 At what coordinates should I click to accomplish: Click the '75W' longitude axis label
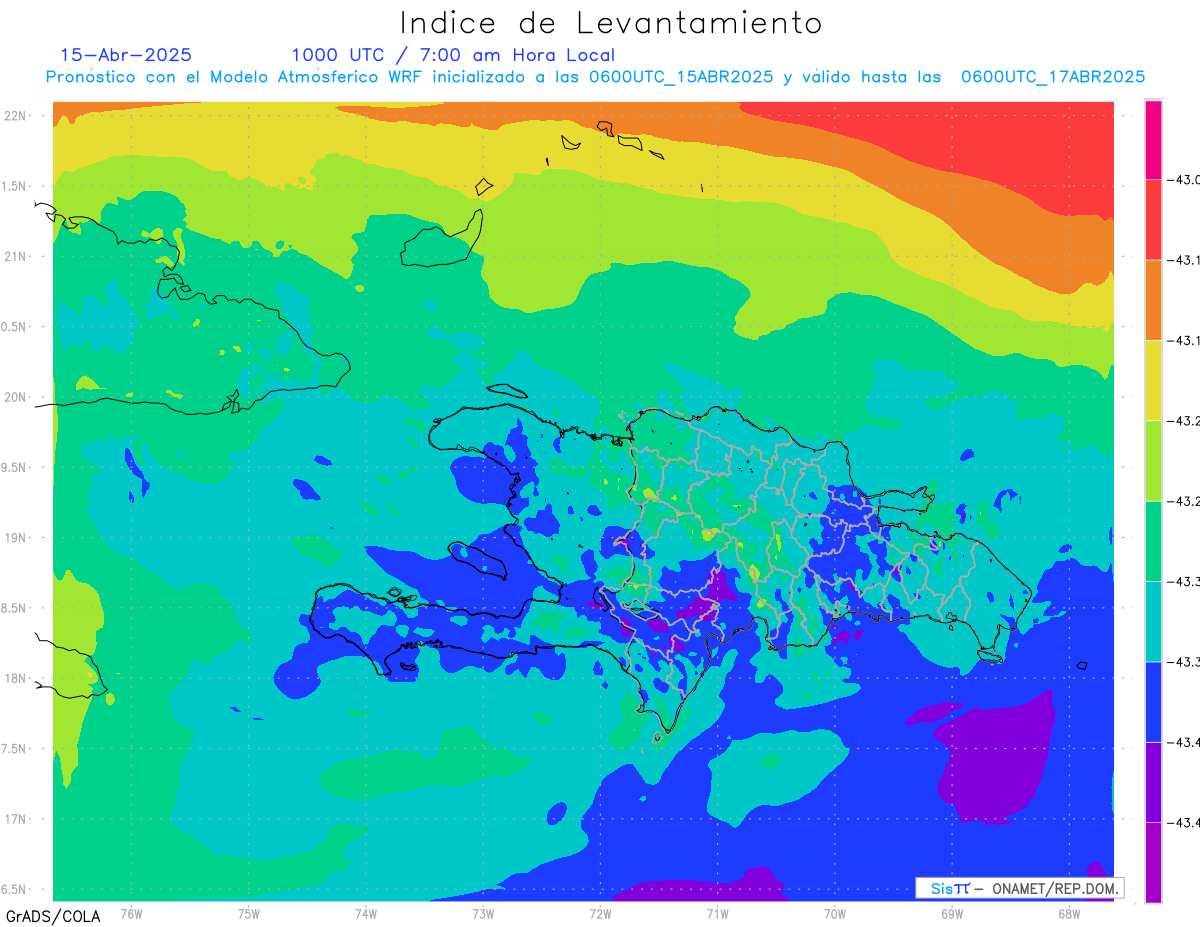pos(249,913)
